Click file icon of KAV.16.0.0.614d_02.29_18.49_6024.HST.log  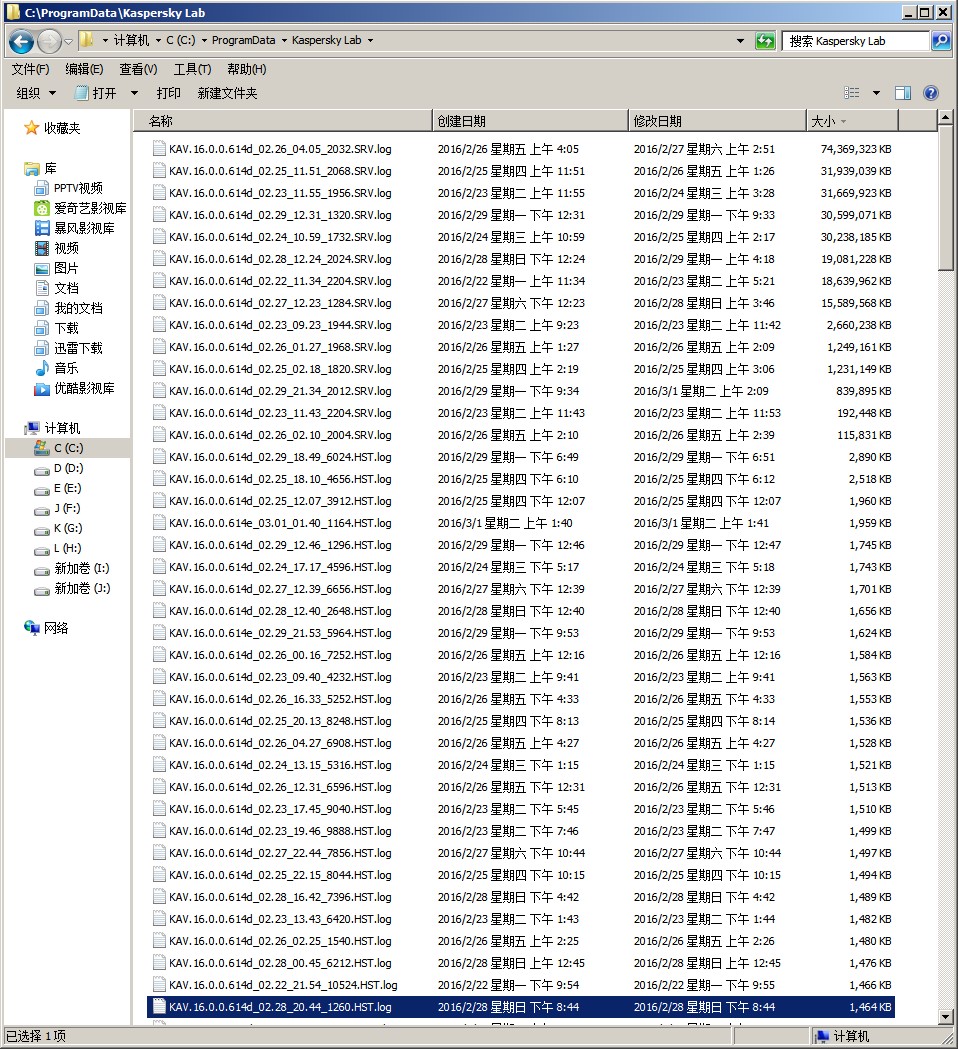(159, 457)
